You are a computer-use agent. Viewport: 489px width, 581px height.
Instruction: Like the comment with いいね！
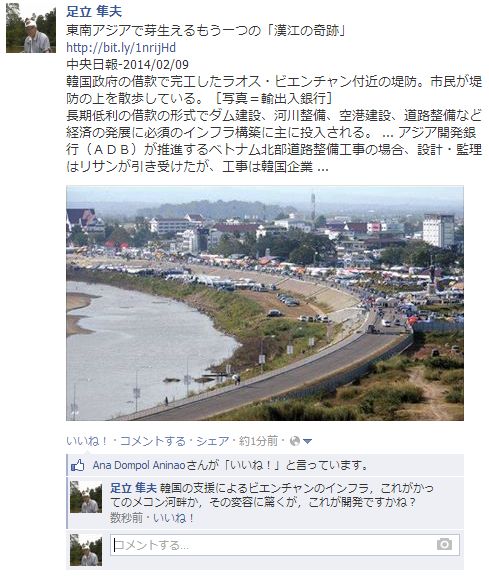click(x=173, y=518)
